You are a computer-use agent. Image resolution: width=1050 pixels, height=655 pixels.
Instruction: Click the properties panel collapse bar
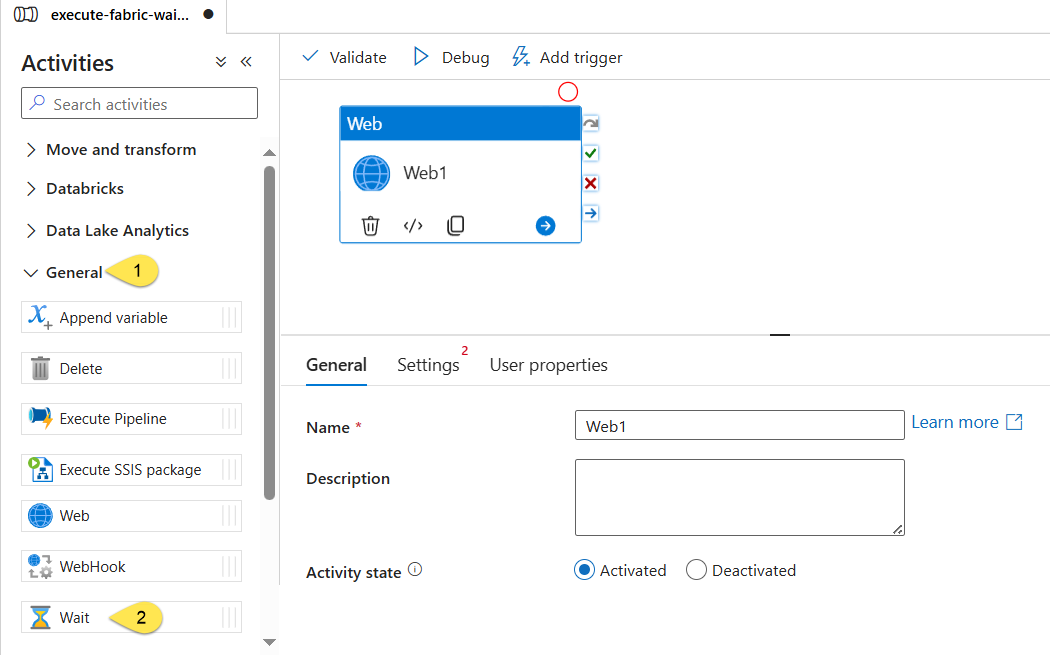(x=779, y=334)
